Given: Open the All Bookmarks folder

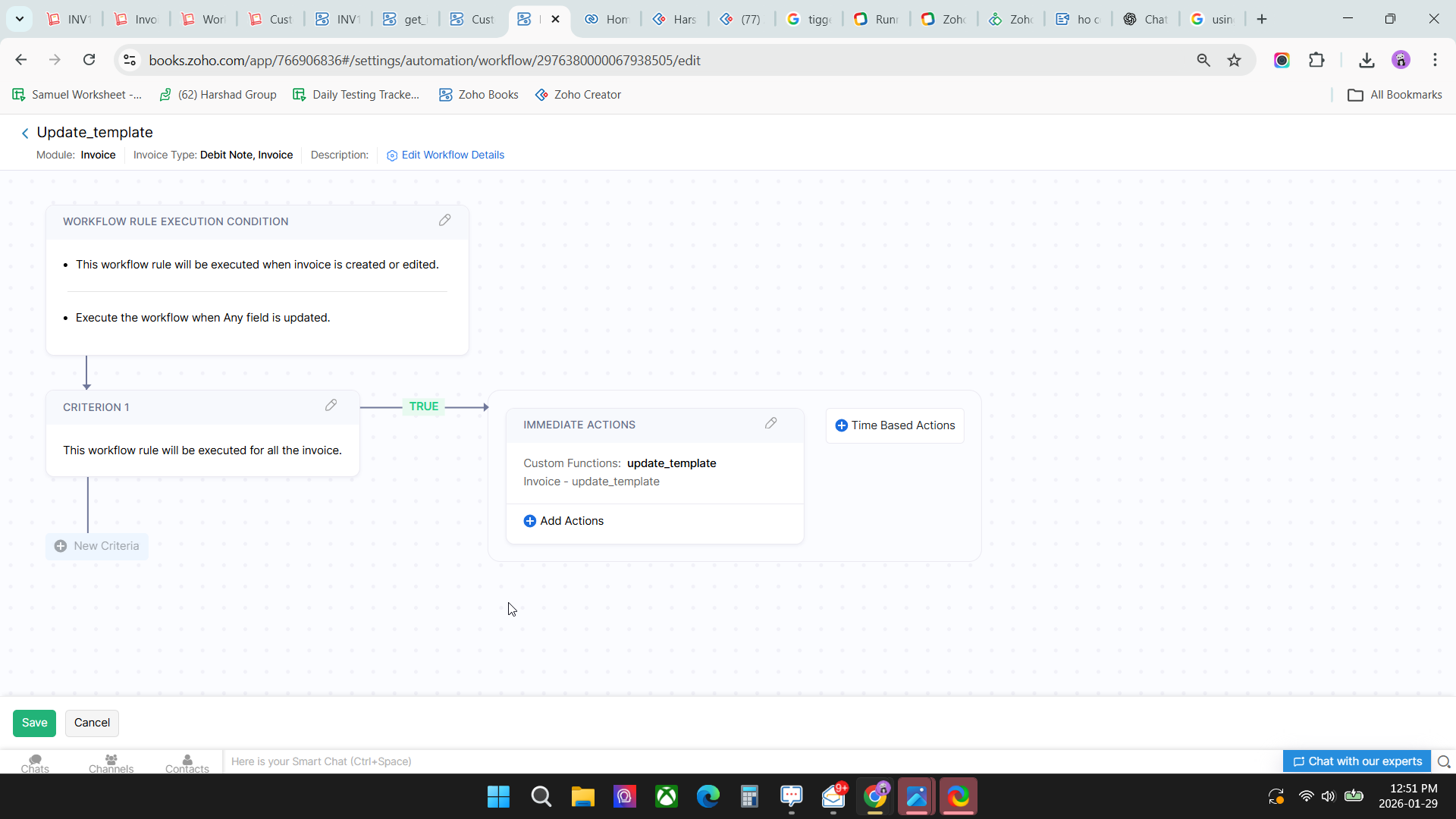Looking at the screenshot, I should pos(1395,95).
